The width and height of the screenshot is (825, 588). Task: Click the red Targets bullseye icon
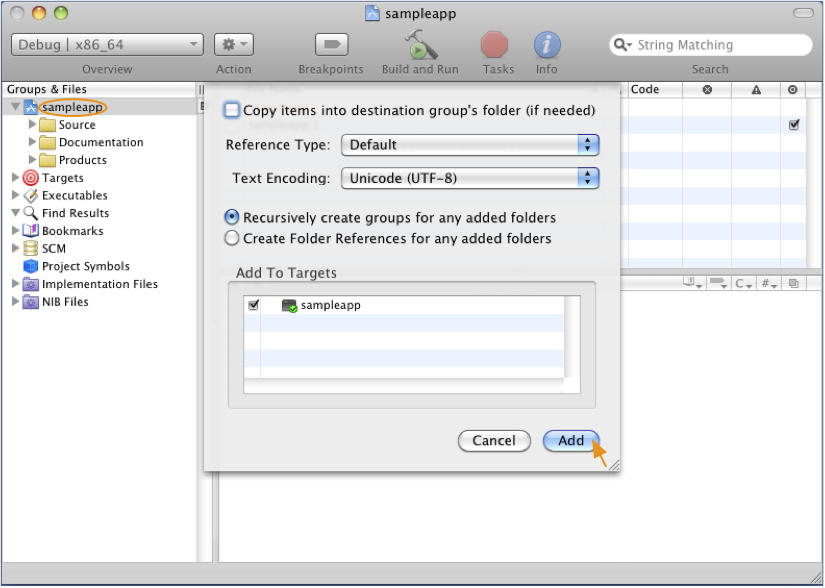pos(31,178)
